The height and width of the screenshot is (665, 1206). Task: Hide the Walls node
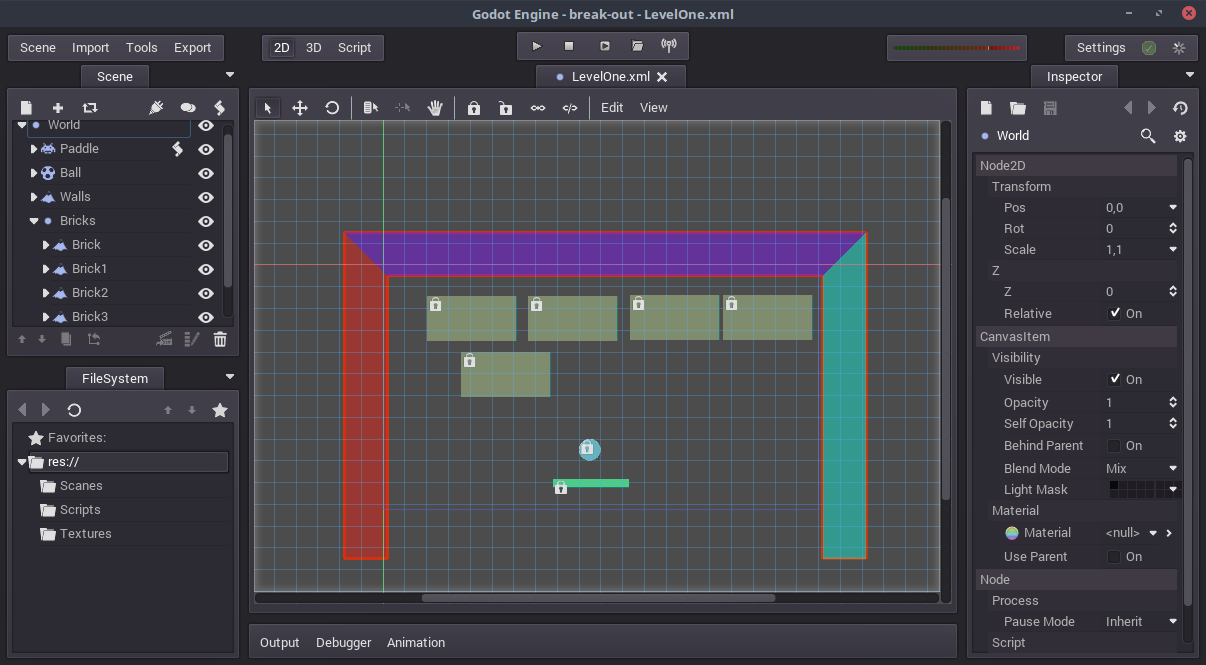click(205, 196)
